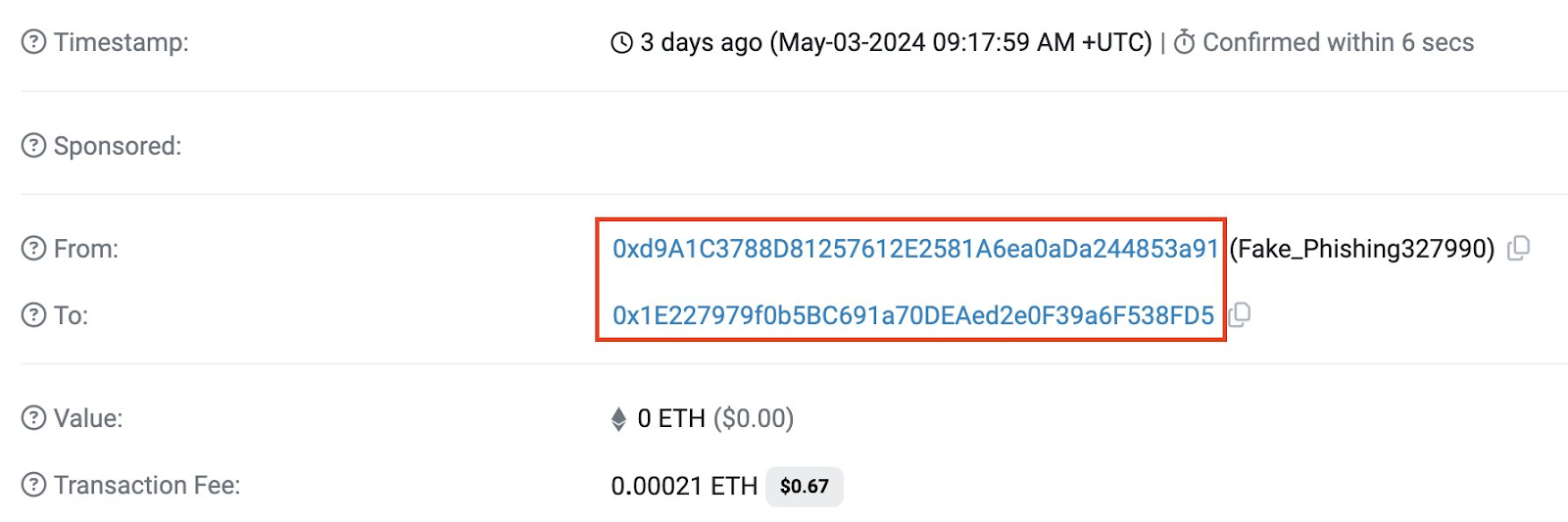This screenshot has width=1568, height=522.
Task: Open the From address 0xd9A1C378...853a91 link
Action: point(914,249)
